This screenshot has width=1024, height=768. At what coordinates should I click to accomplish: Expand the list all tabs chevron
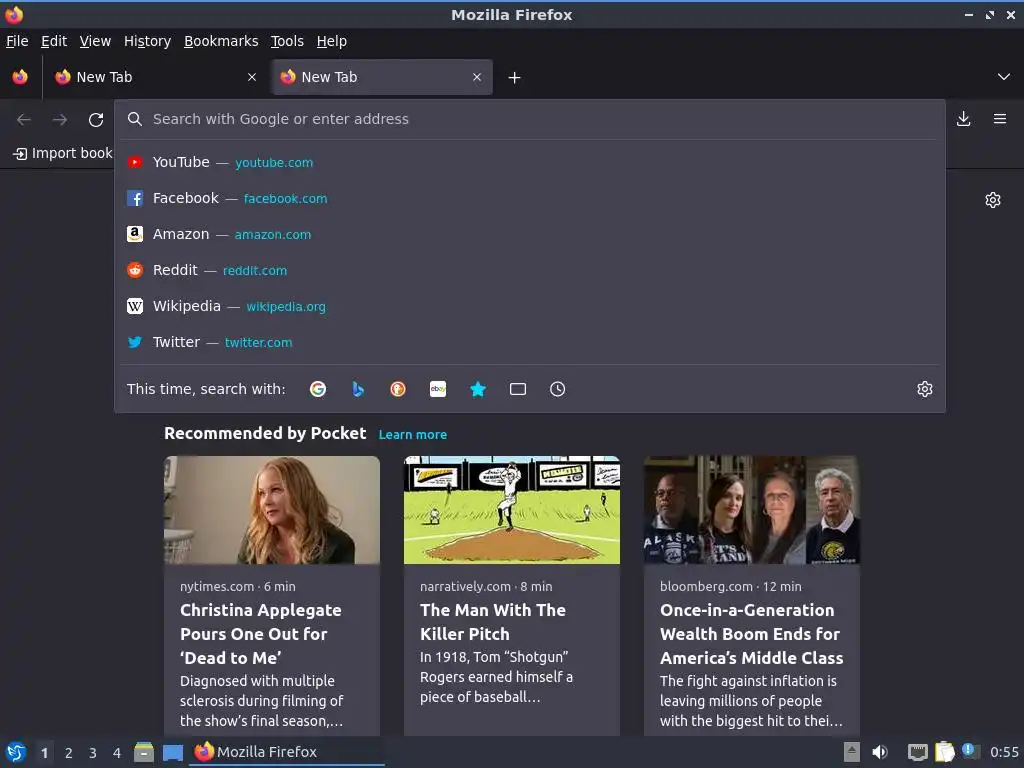coord(1004,77)
